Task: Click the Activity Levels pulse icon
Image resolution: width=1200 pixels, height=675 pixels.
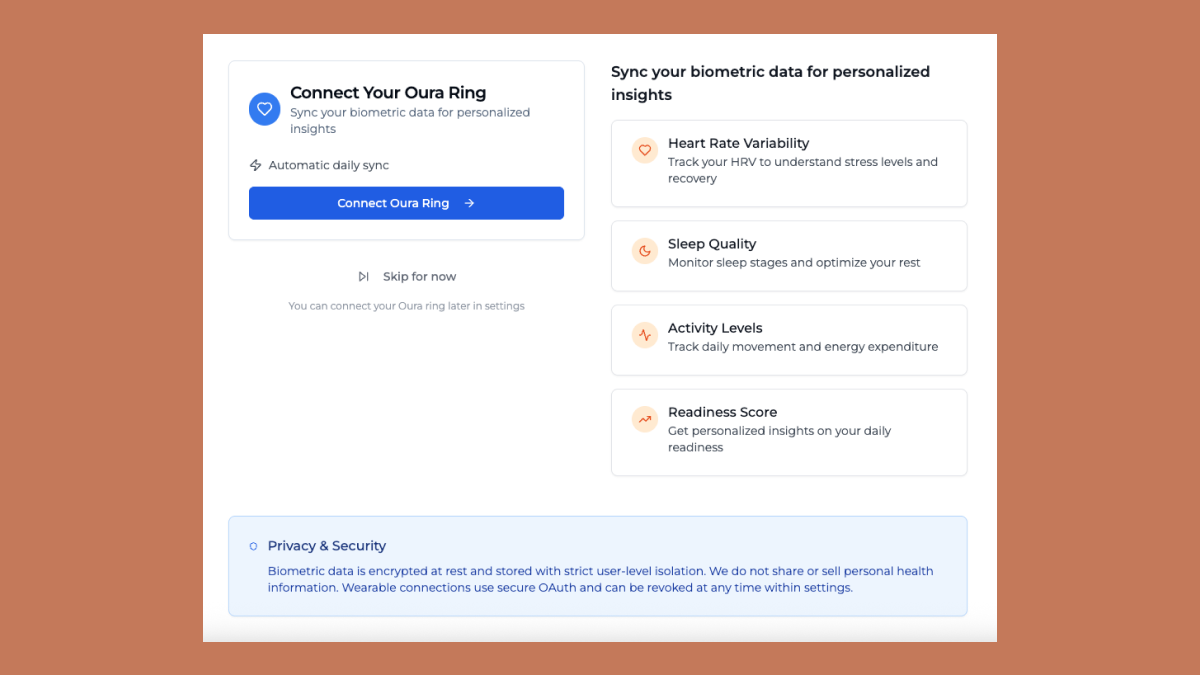Action: coord(645,335)
